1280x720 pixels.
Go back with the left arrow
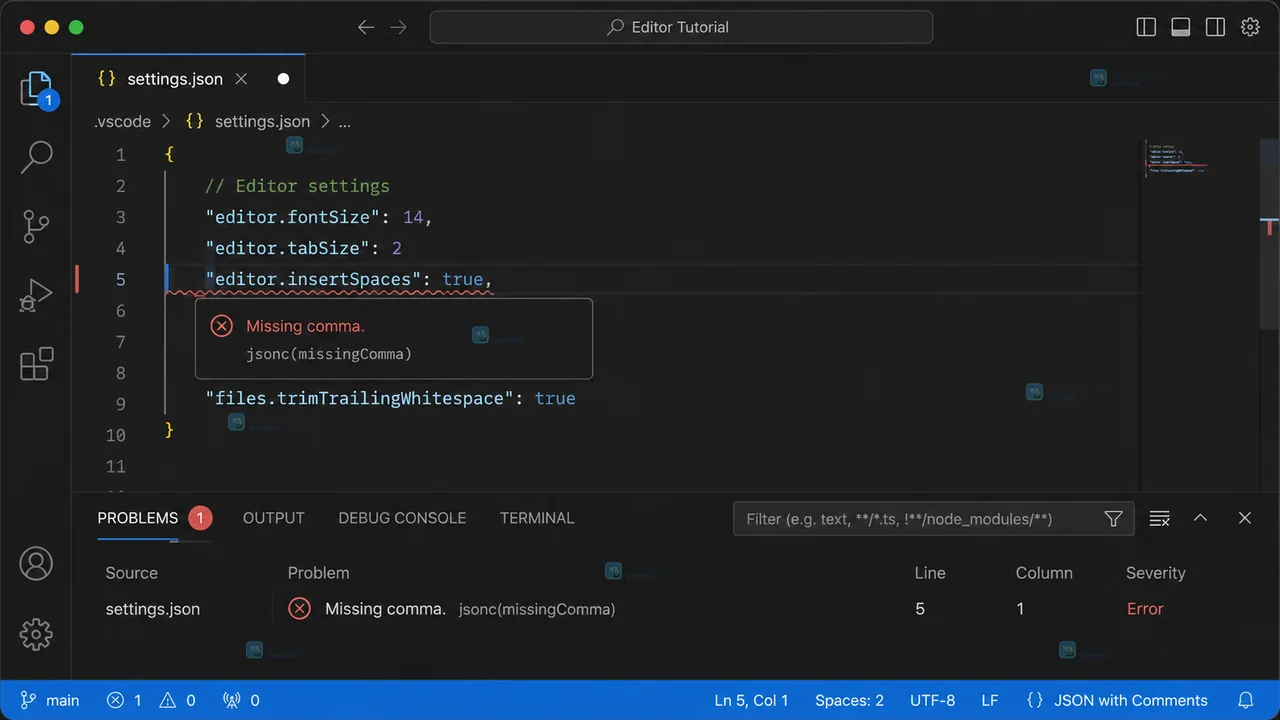(366, 27)
